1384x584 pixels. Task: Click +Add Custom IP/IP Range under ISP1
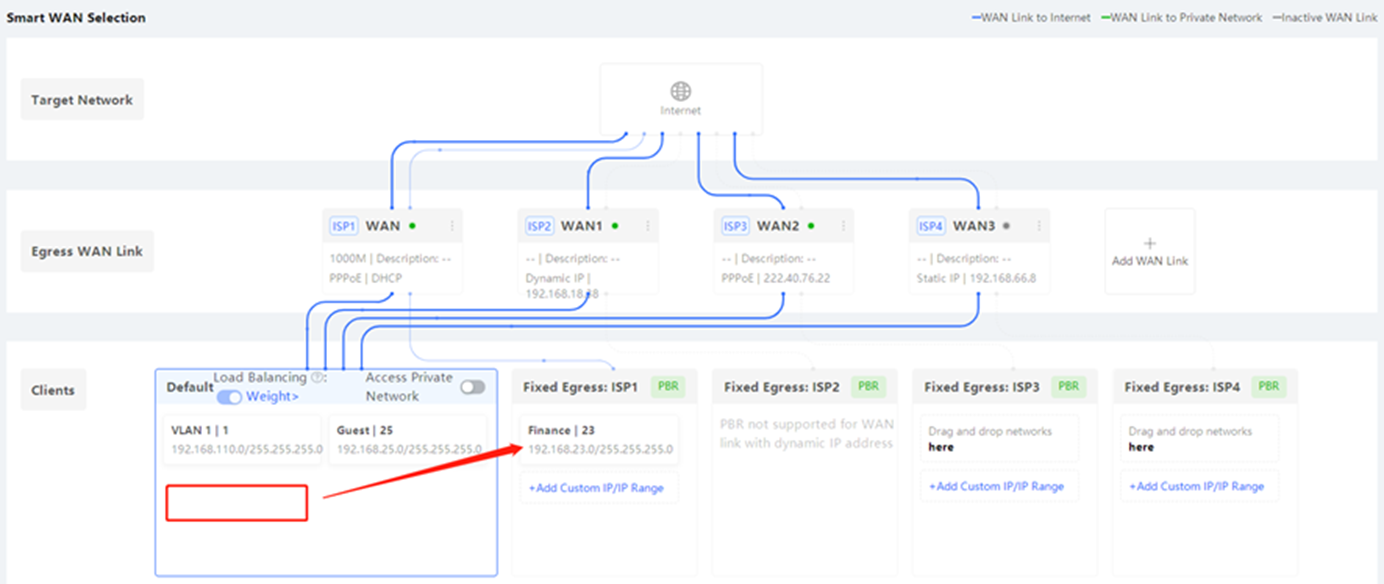(596, 488)
